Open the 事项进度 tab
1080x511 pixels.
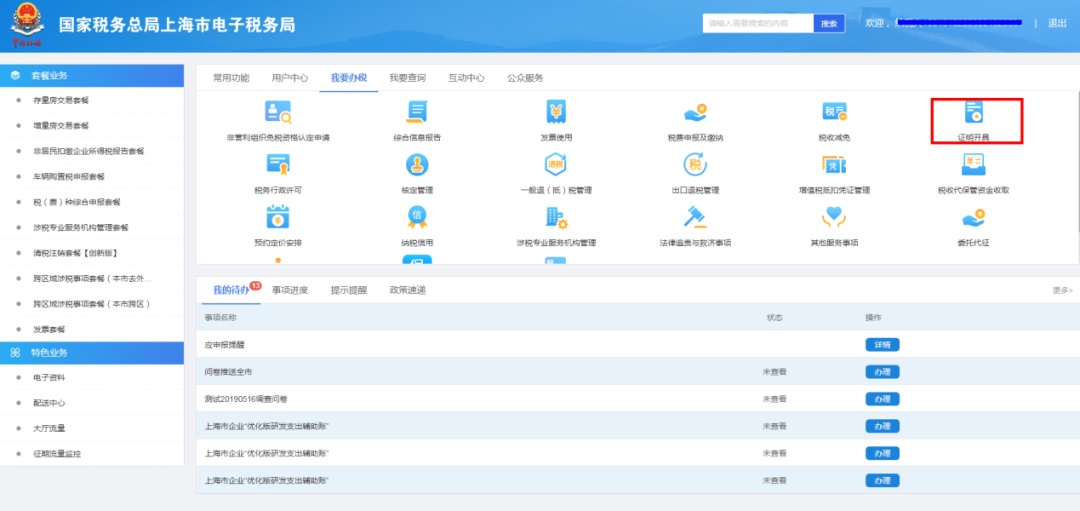(290, 290)
